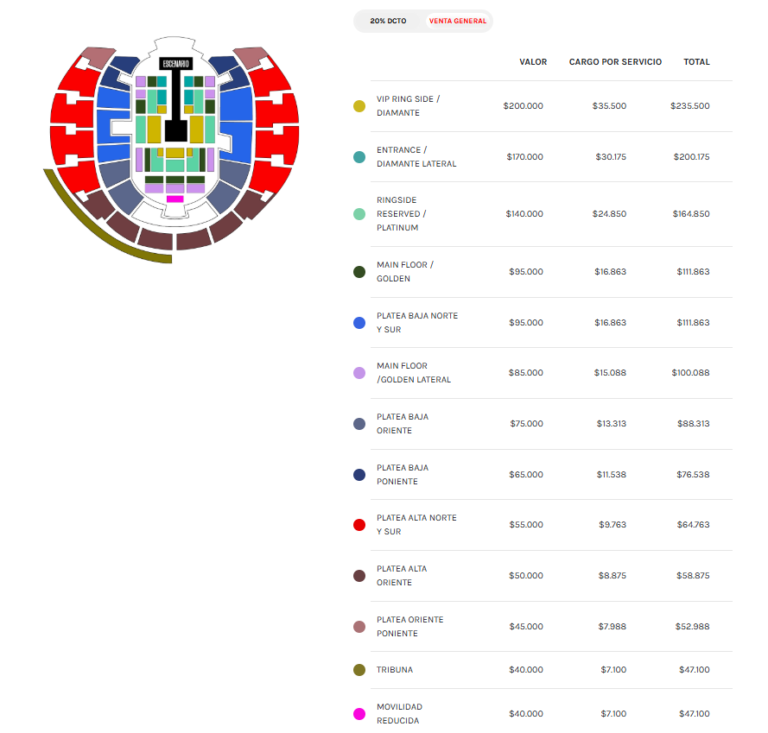Click the Main Floor / Golden Lateral purple swatch
The width and height of the screenshot is (768, 733).
pyautogui.click(x=359, y=373)
